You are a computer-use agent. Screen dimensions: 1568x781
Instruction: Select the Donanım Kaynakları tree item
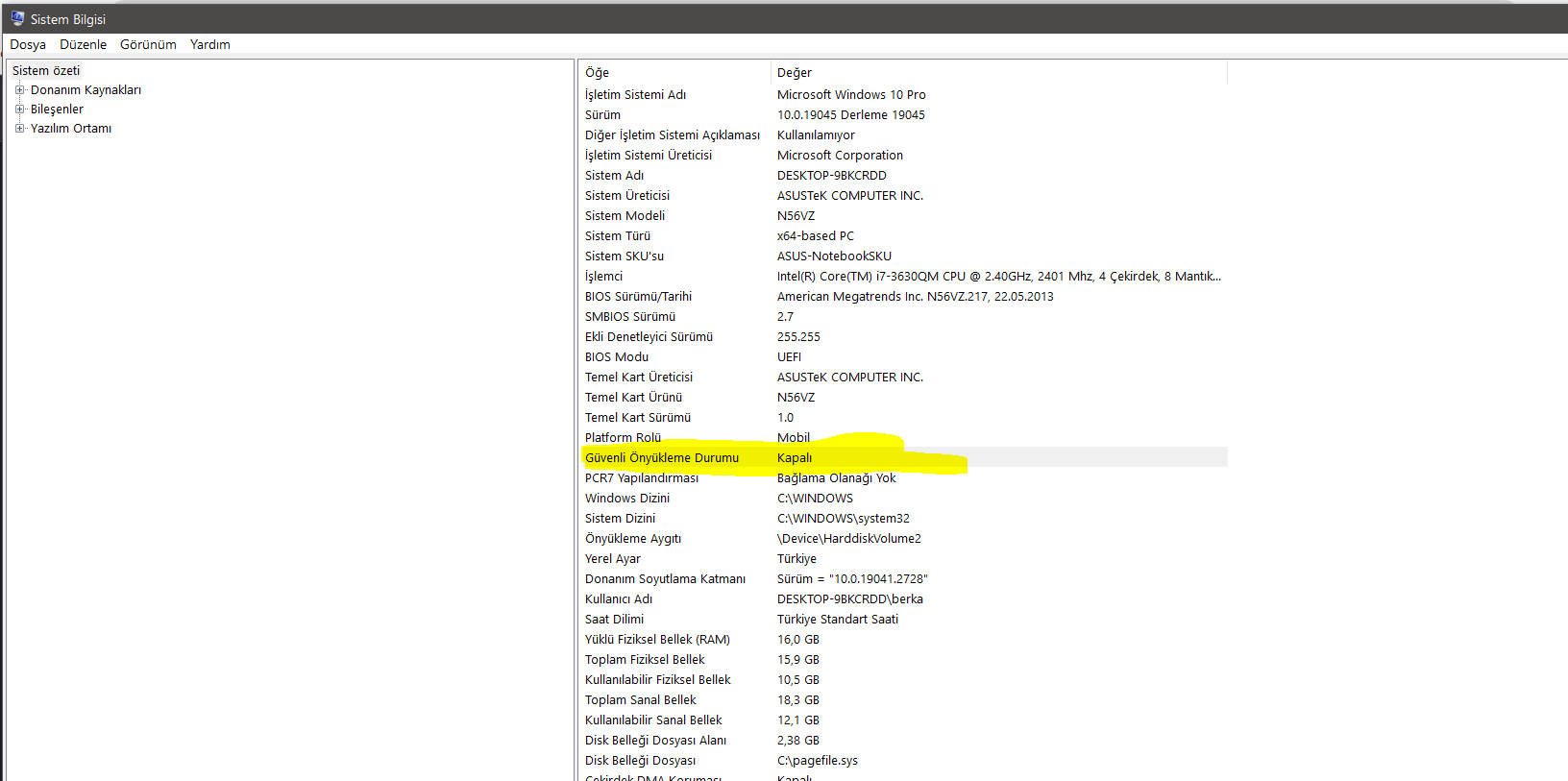point(86,89)
